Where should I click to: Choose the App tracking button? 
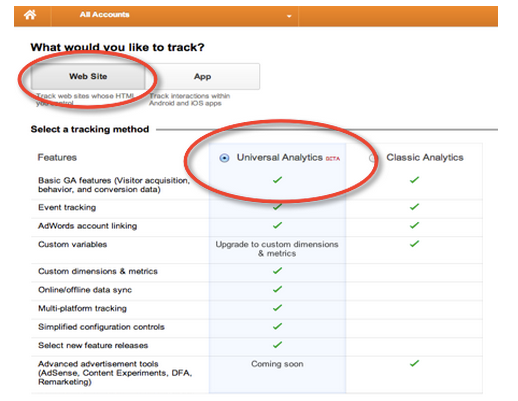202,76
